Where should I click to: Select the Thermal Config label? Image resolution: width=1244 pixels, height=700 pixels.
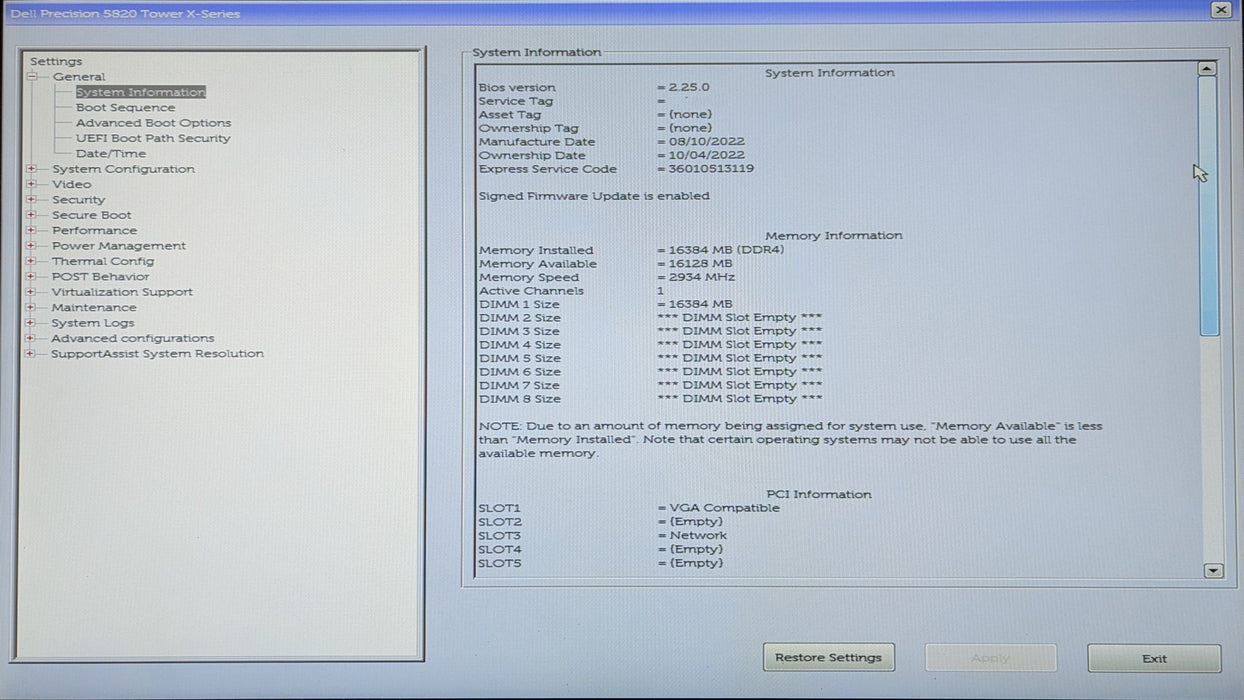pos(103,261)
